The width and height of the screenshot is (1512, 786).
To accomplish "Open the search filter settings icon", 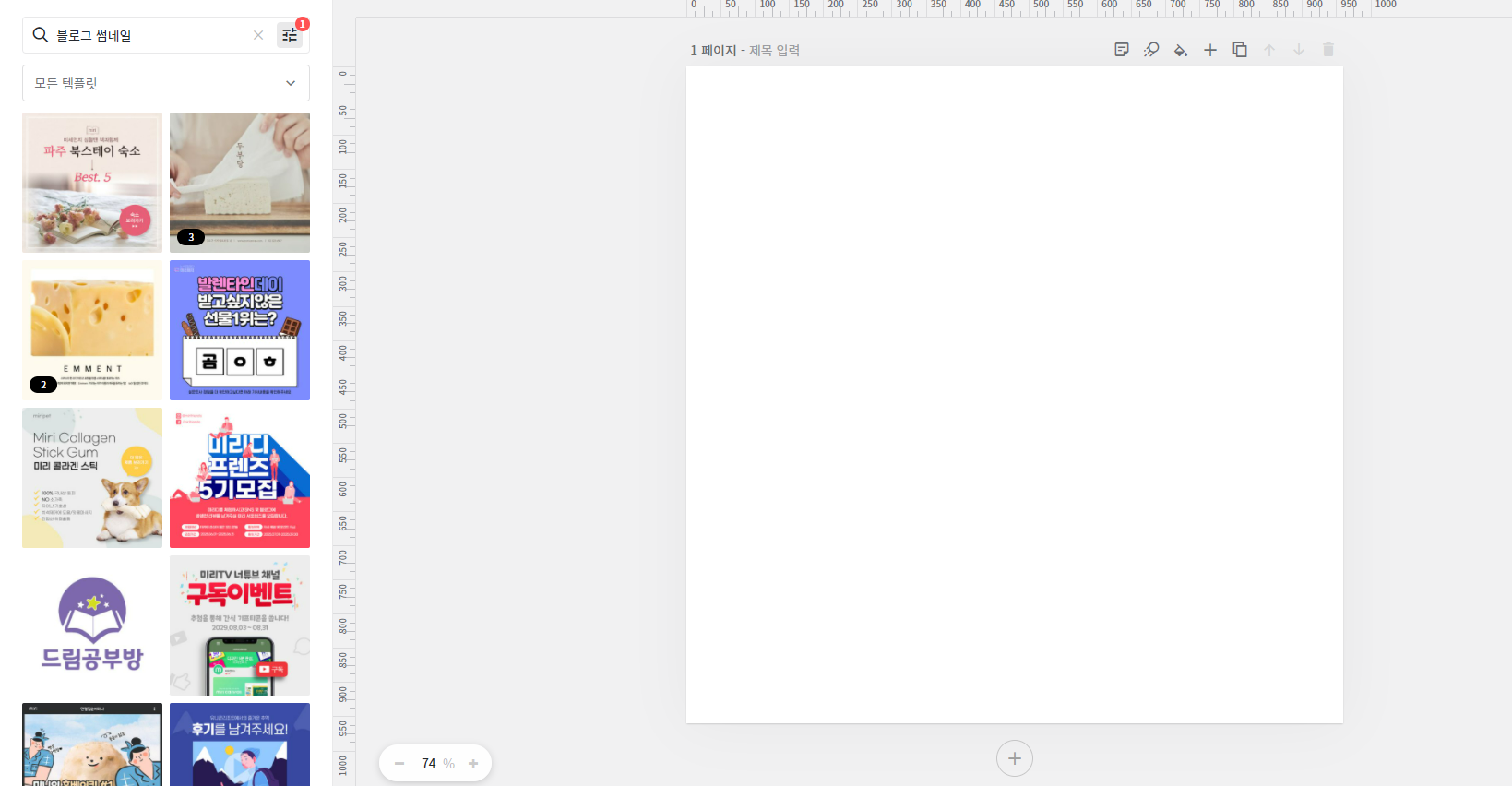I will 290,35.
